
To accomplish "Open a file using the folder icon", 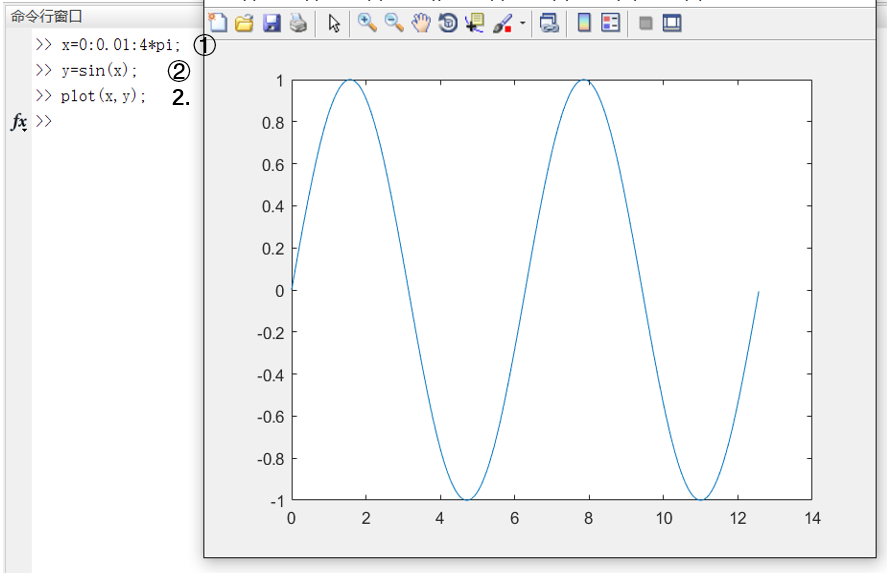I will click(244, 23).
